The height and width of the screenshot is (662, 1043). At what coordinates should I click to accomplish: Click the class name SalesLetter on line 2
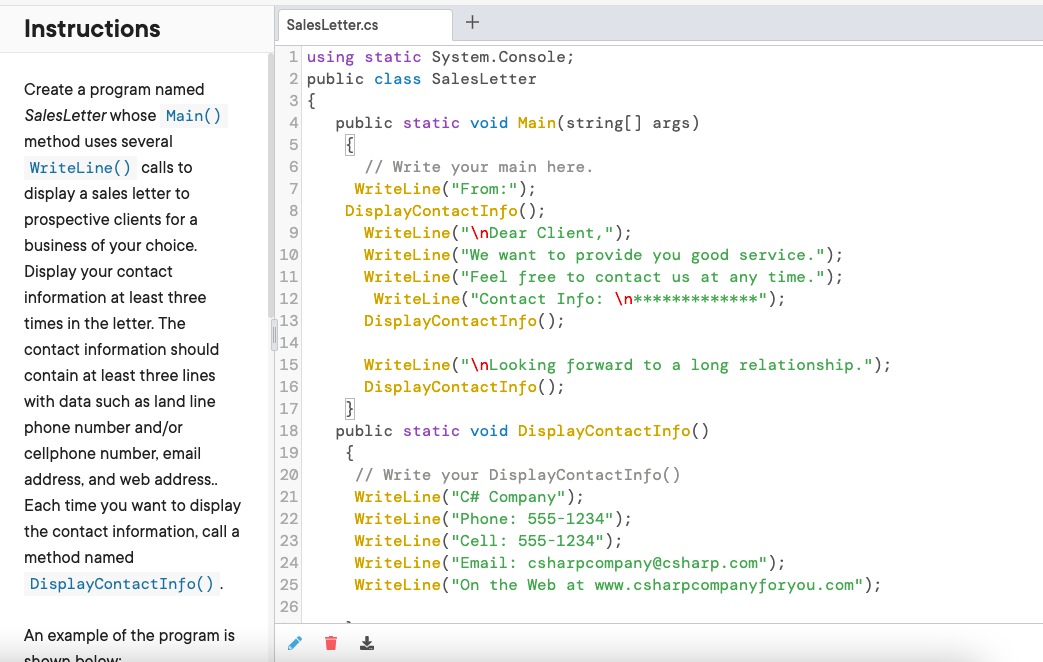[484, 78]
